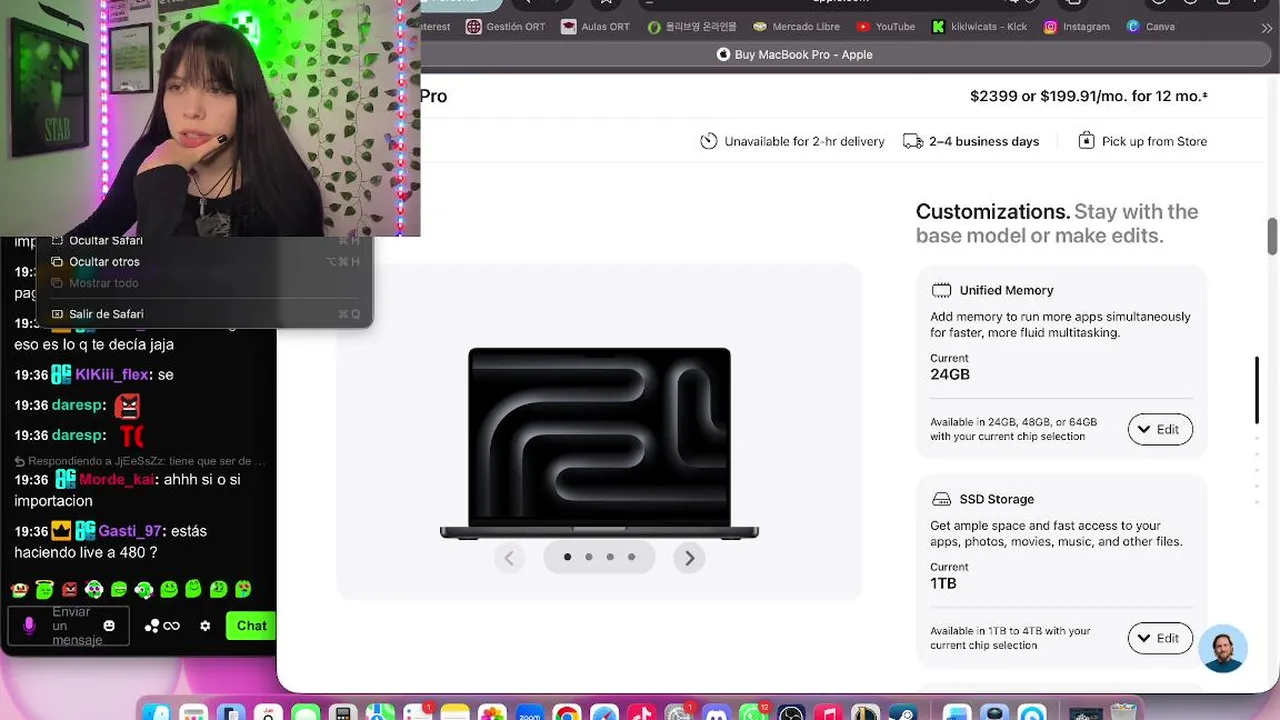Open the emoji picker in chat message box
Image resolution: width=1280 pixels, height=720 pixels.
point(109,626)
